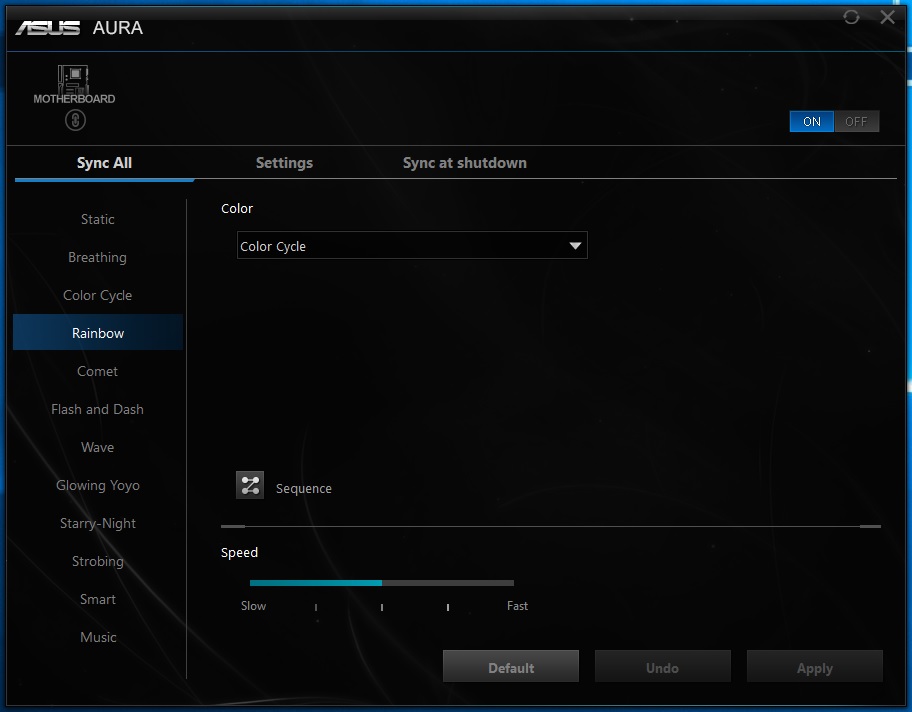Open the Color Cycle dropdown

tap(412, 245)
